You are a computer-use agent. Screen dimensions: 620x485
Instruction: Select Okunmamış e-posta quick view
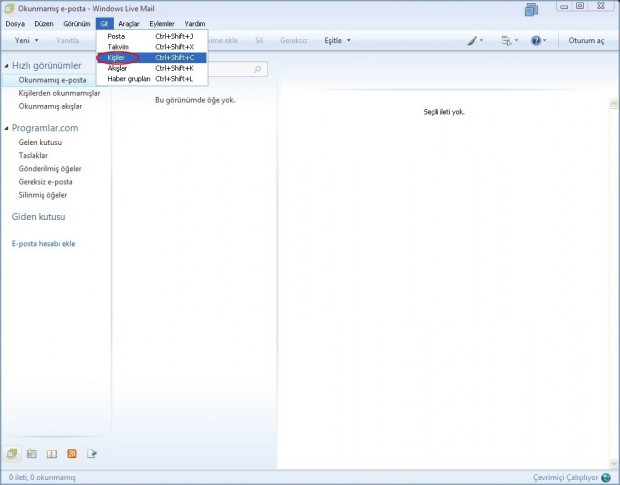(52, 80)
